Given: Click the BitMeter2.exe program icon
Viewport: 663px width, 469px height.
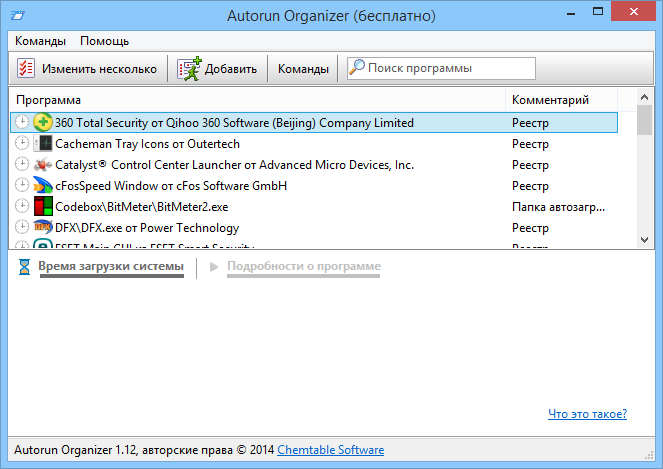Looking at the screenshot, I should pos(43,207).
